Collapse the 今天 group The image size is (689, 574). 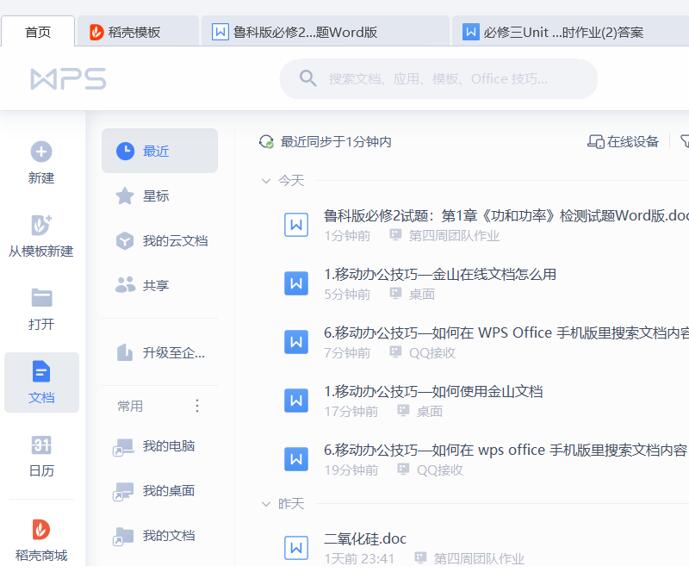[x=266, y=181]
